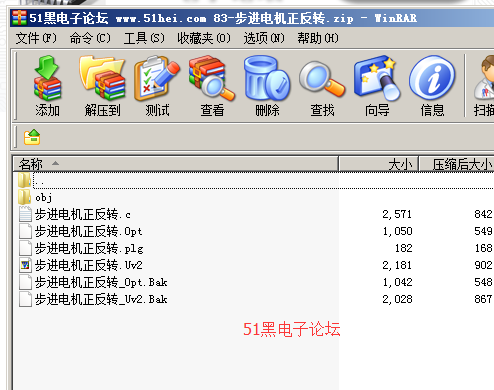The image size is (494, 390).
Task: Click the 步进电机正反转.plg file icon
Action: click(25, 248)
